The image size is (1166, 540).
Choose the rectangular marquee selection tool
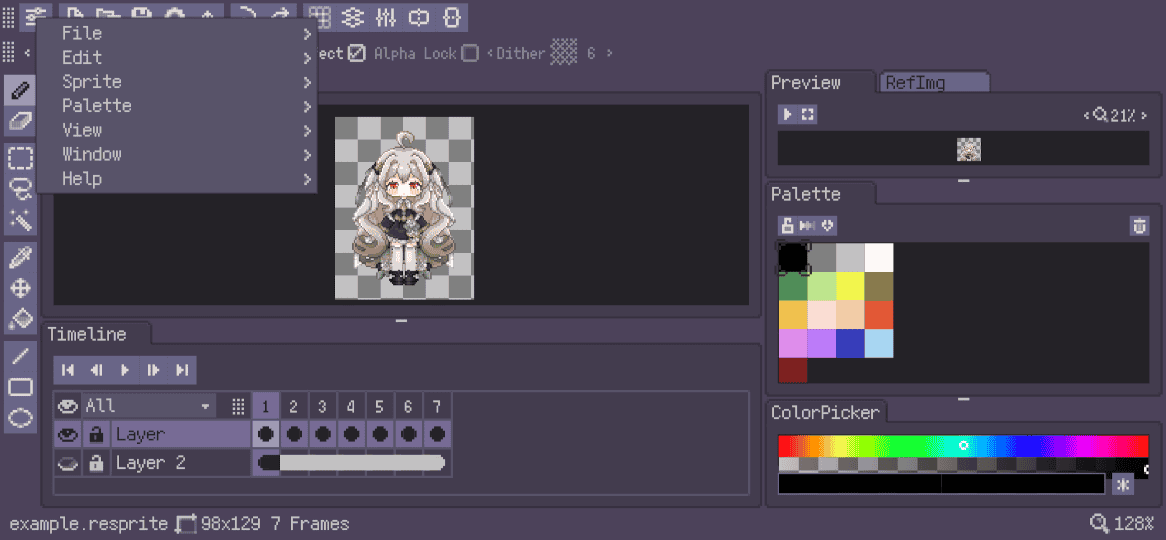pyautogui.click(x=20, y=158)
